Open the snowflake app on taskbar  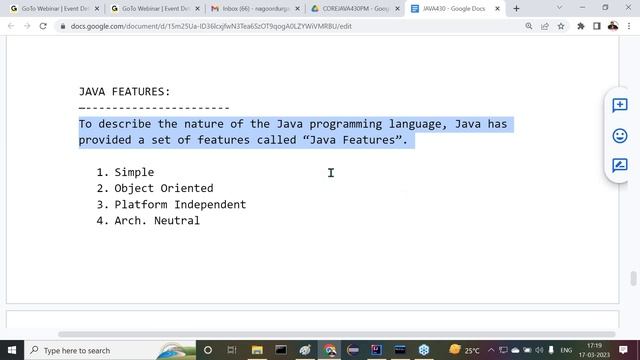[424, 350]
